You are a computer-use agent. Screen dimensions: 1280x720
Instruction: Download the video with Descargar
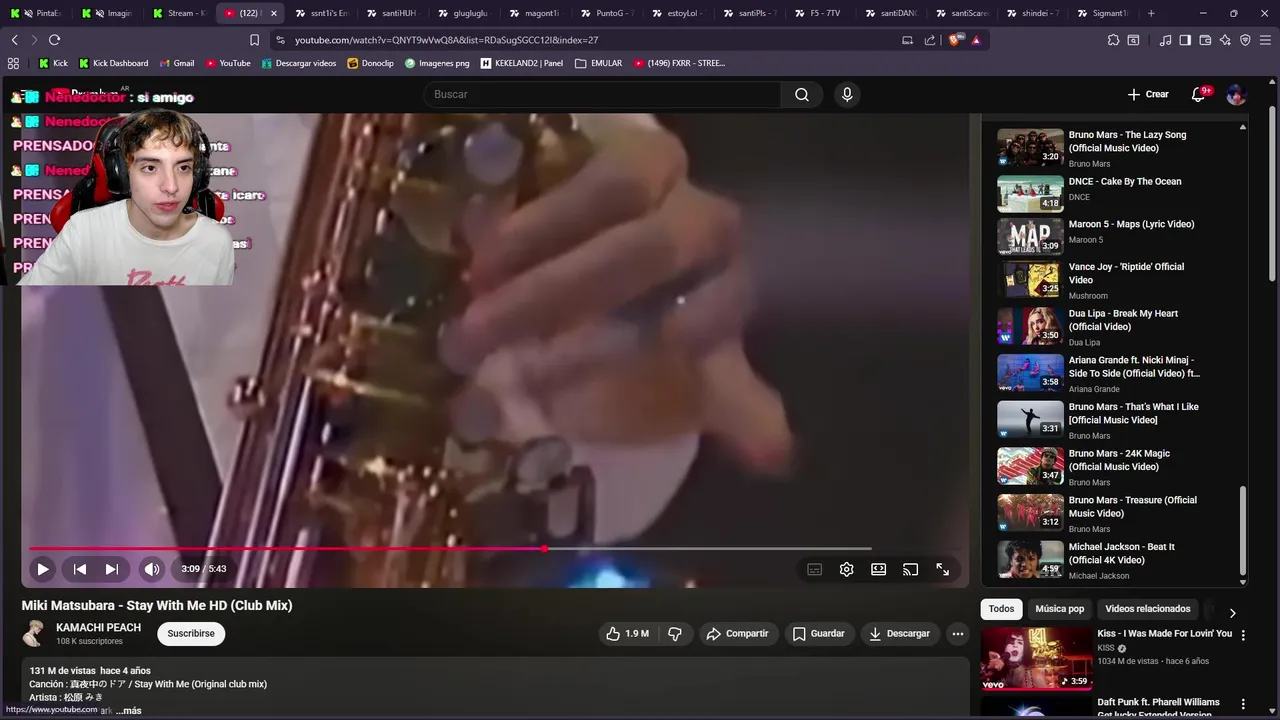tap(900, 634)
